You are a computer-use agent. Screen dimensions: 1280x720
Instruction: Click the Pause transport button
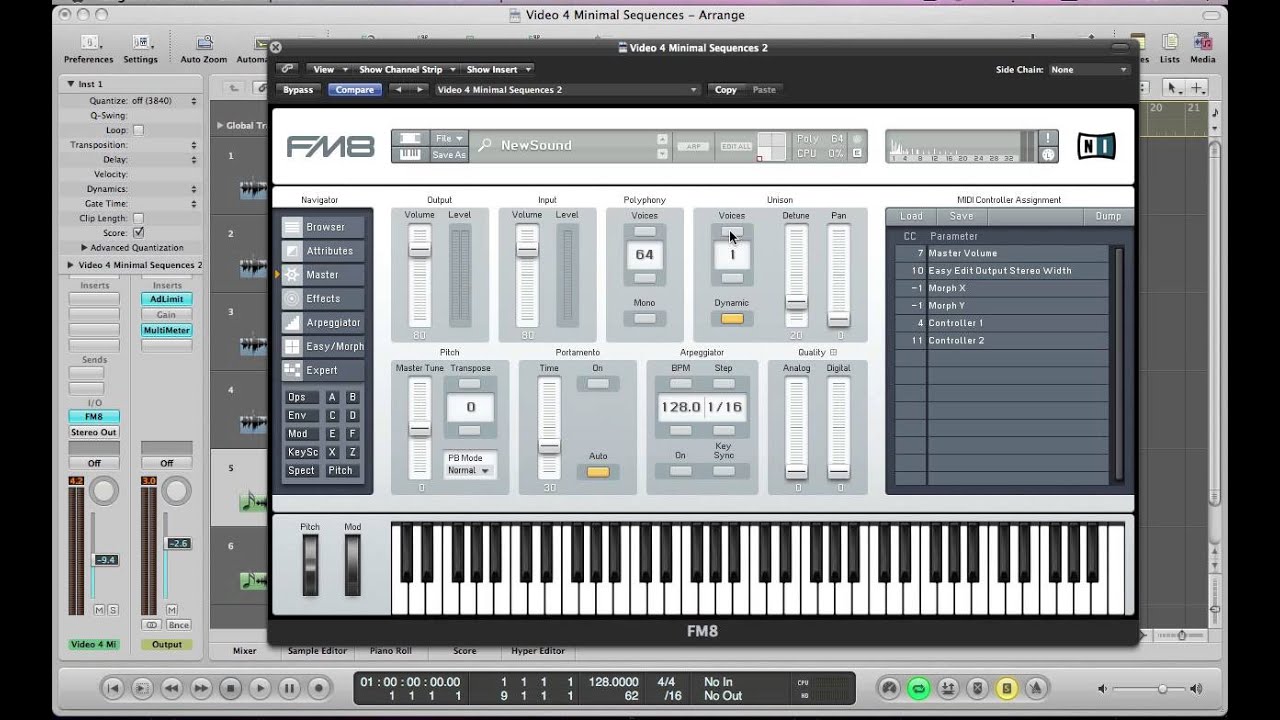[x=289, y=688]
